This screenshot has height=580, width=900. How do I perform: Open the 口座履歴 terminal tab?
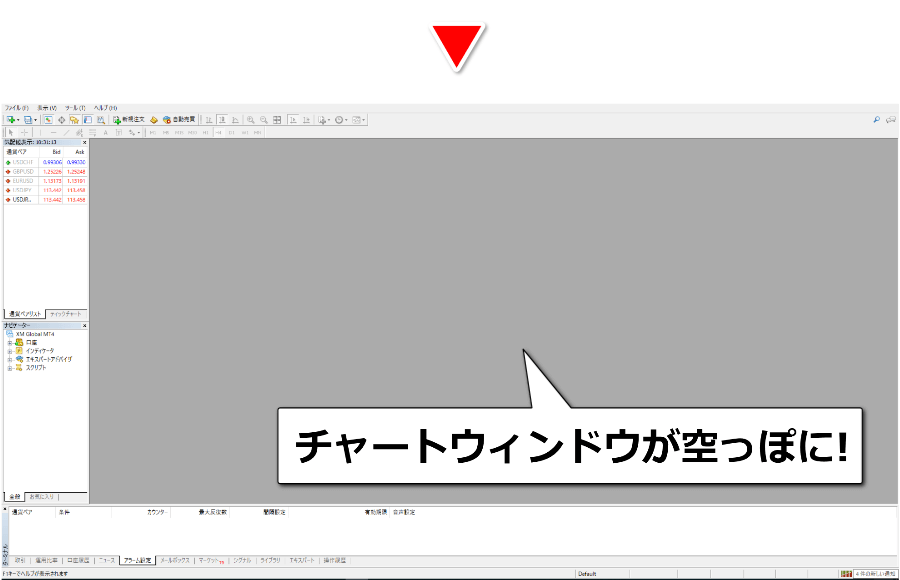78,560
